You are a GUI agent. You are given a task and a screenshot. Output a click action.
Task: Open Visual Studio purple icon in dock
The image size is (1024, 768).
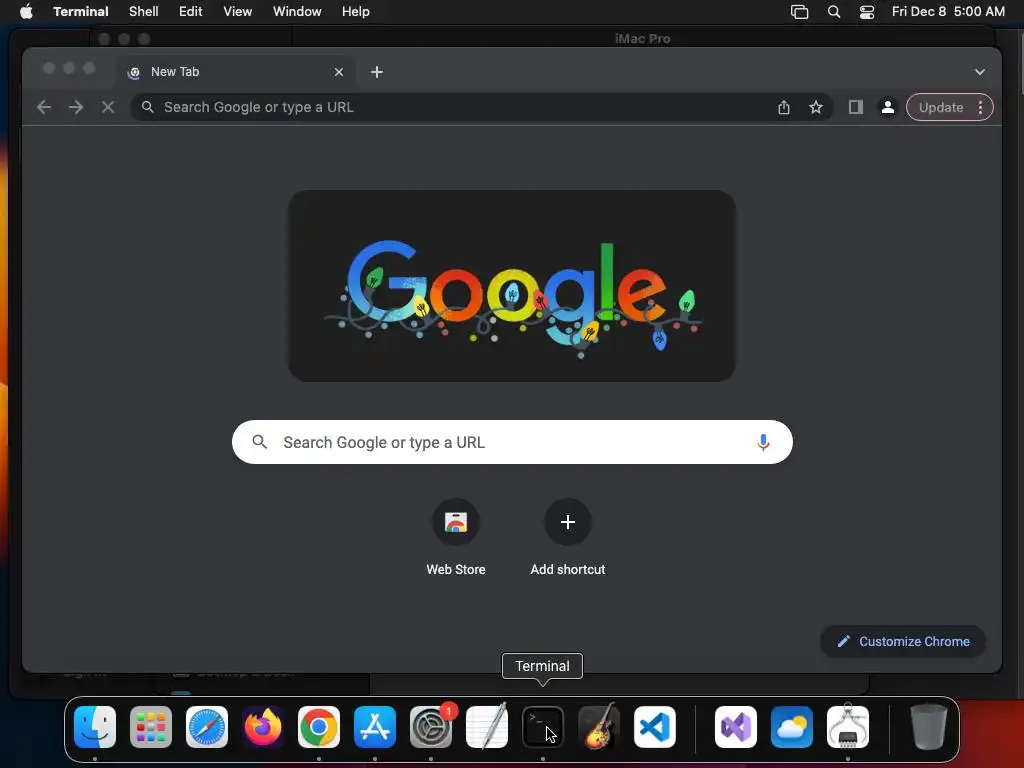coord(736,727)
